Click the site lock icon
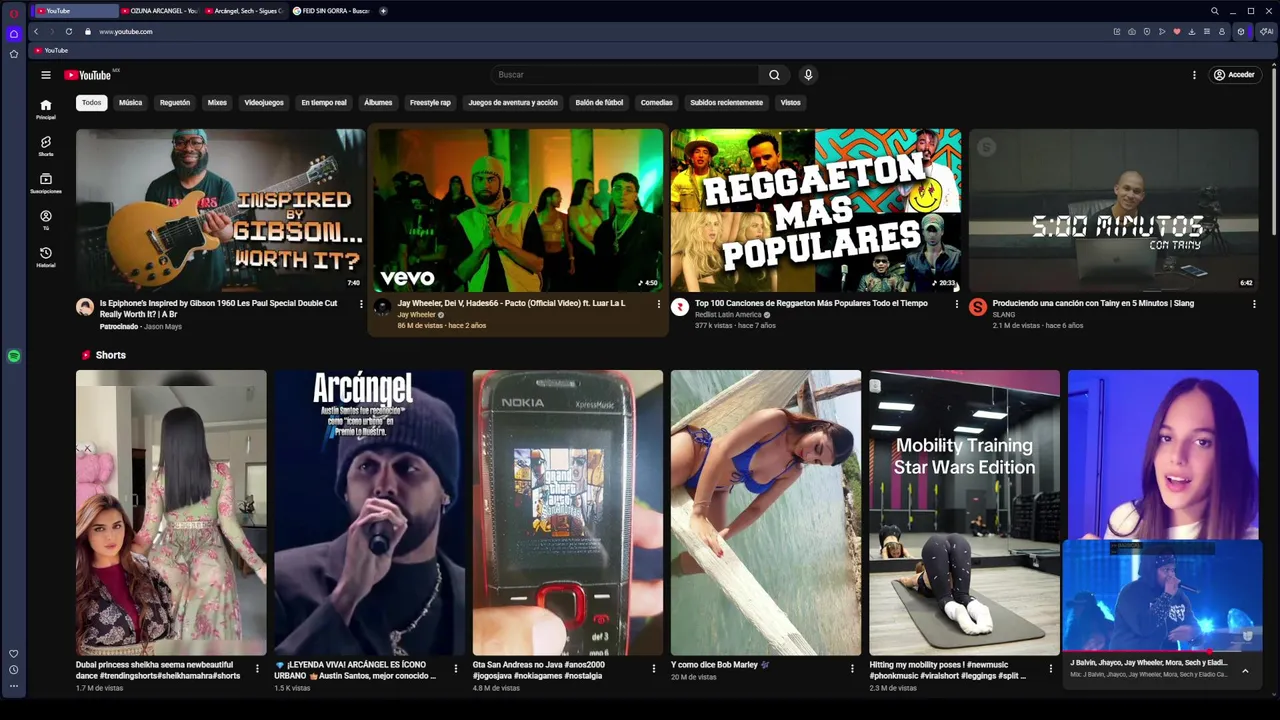The height and width of the screenshot is (720, 1280). coord(88,32)
